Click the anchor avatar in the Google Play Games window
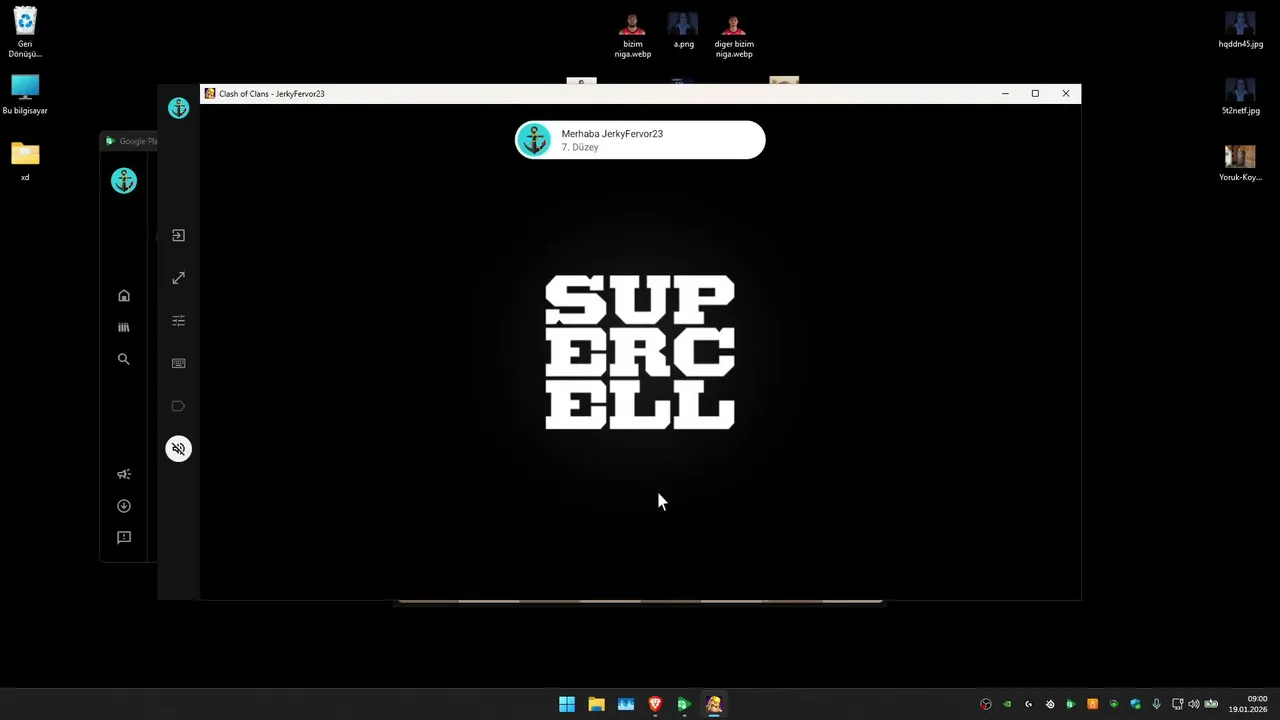Viewport: 1280px width, 720px height. point(124,181)
